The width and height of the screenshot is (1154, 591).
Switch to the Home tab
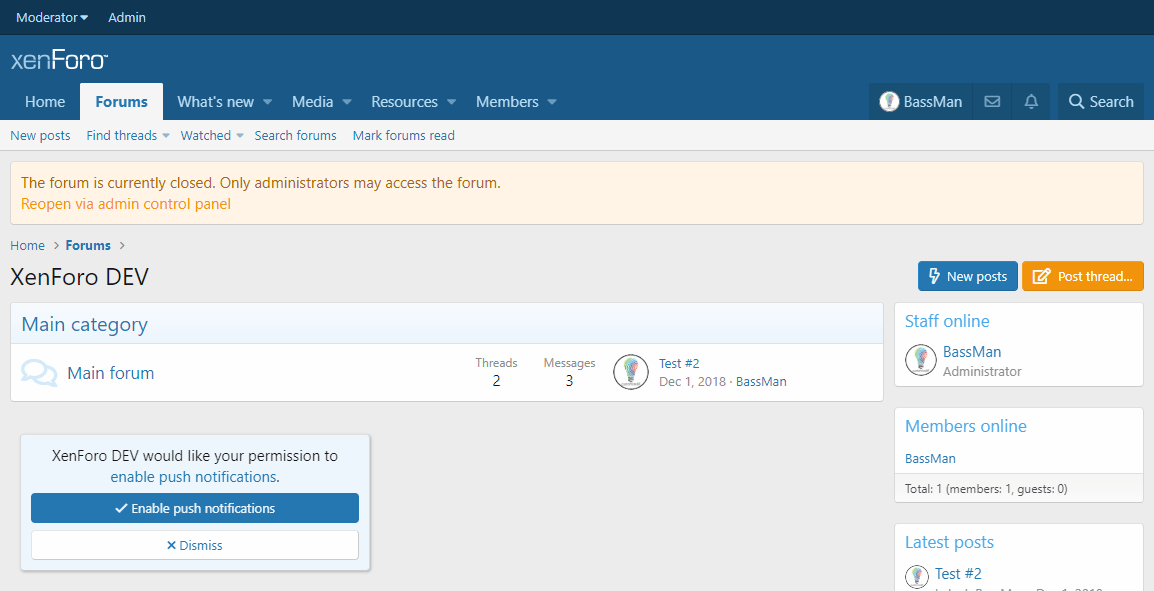(x=45, y=102)
